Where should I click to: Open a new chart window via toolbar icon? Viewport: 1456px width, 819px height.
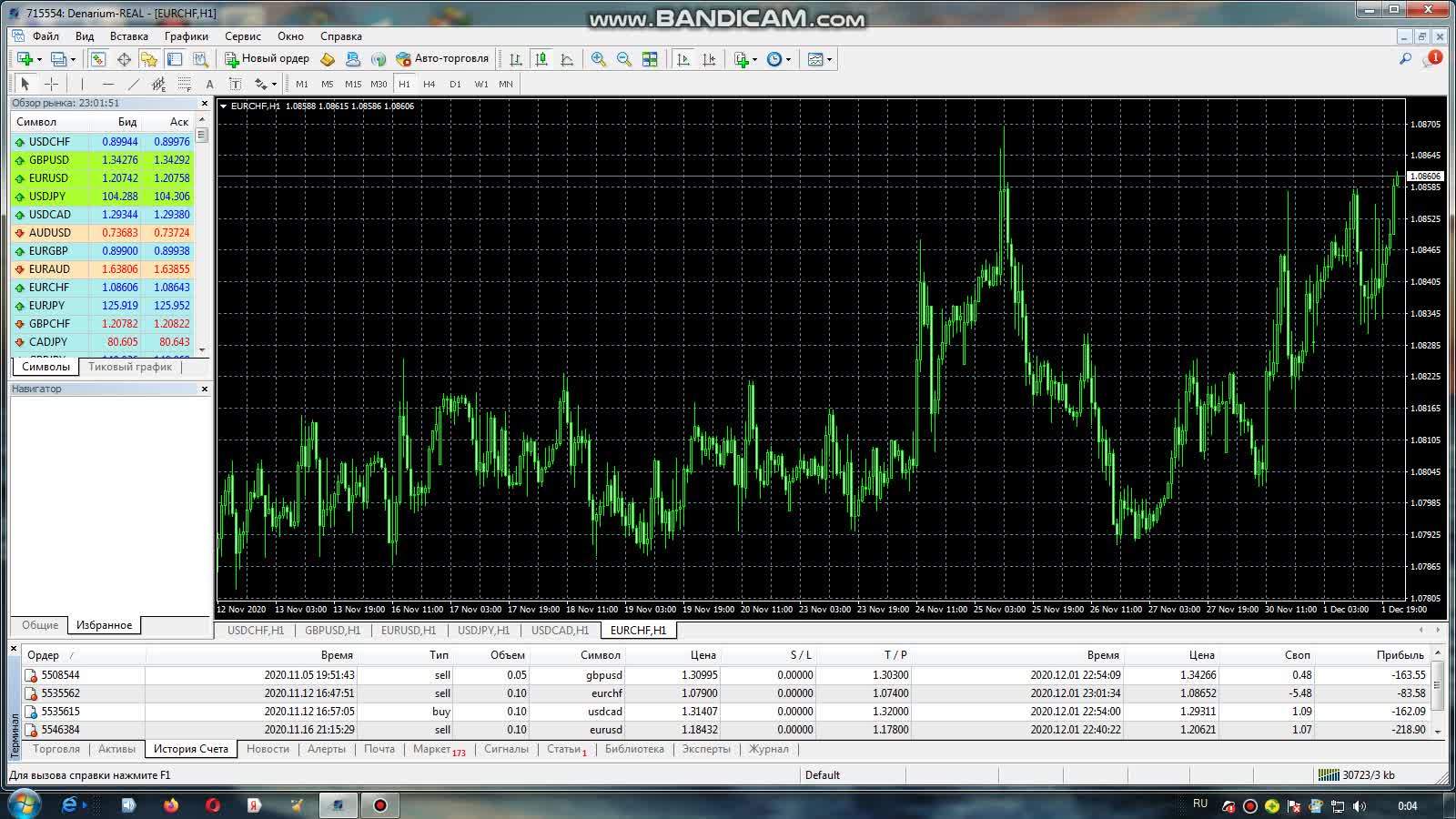25,59
